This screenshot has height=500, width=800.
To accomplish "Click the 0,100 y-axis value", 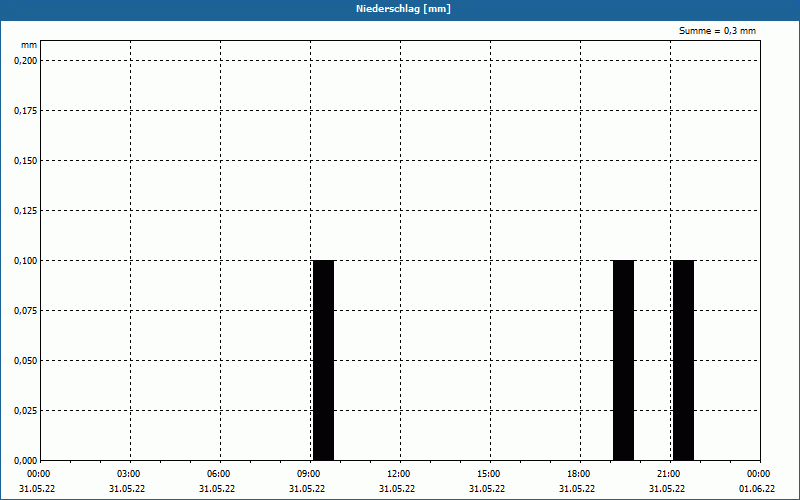I will pyautogui.click(x=26, y=261).
